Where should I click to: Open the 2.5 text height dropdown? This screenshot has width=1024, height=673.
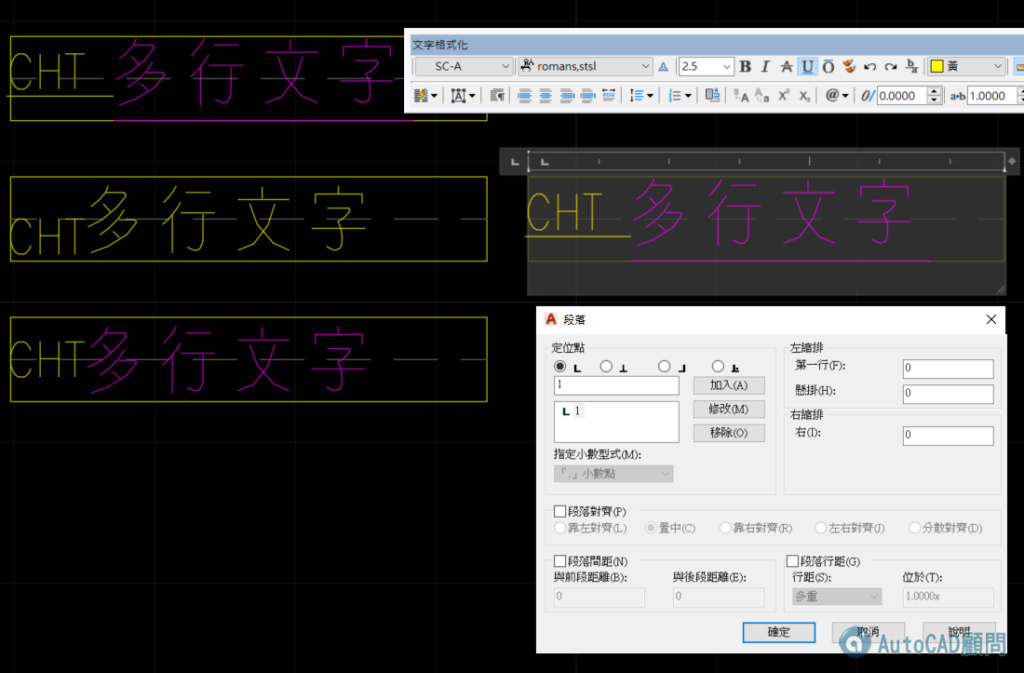point(706,67)
